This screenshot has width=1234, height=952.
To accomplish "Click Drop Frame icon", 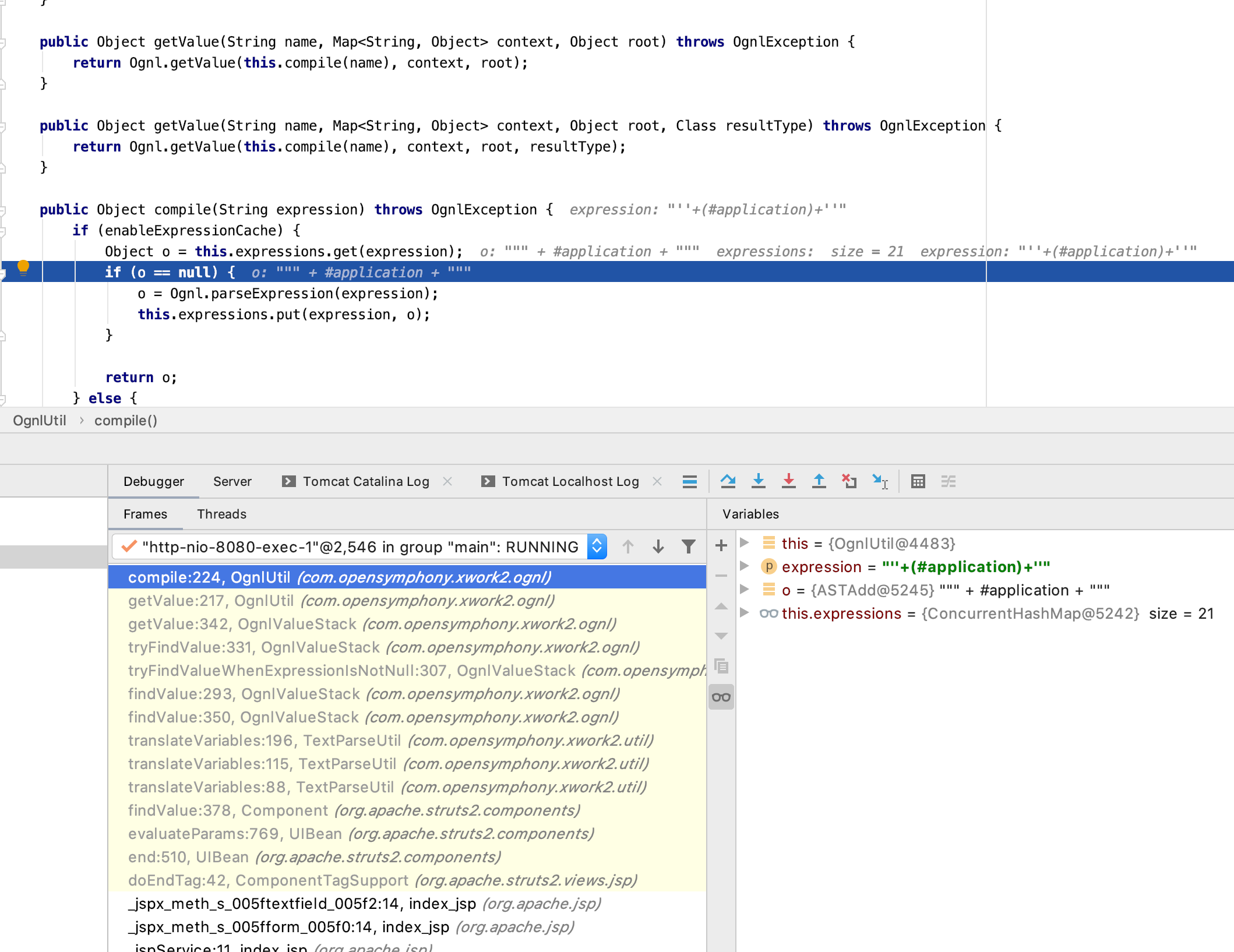I will pyautogui.click(x=849, y=481).
